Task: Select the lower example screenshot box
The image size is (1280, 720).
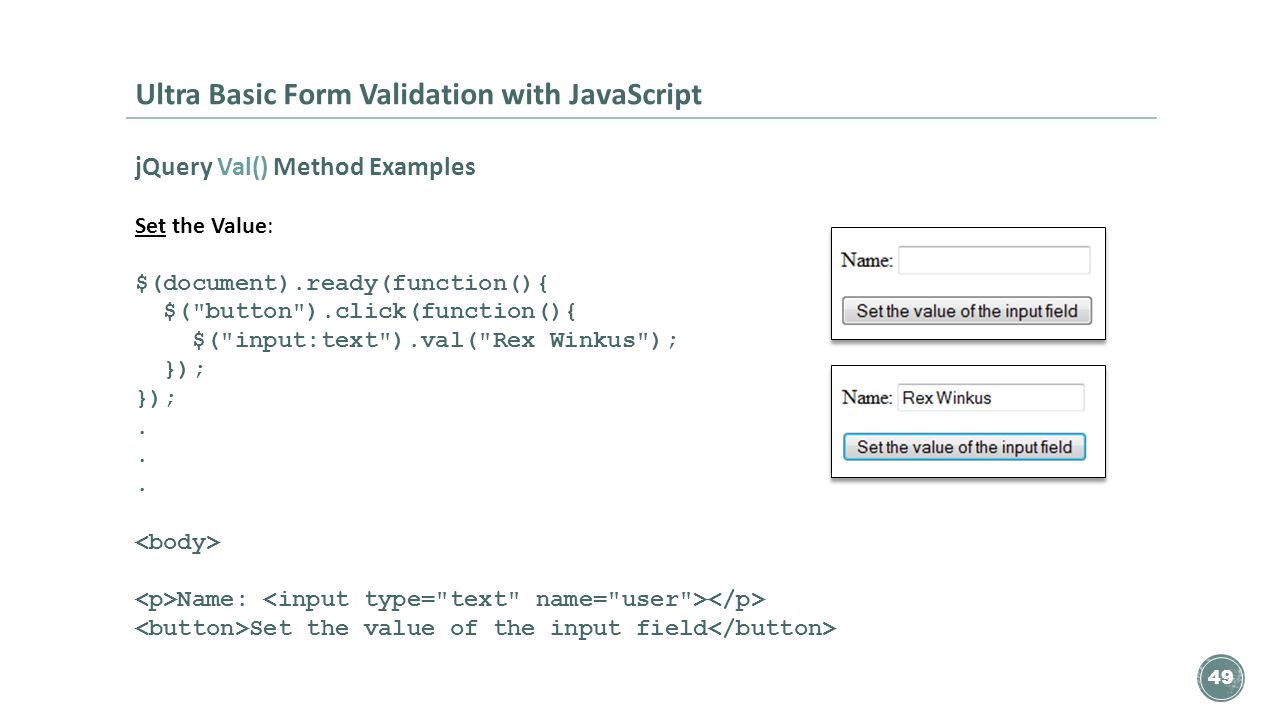Action: pyautogui.click(x=968, y=421)
